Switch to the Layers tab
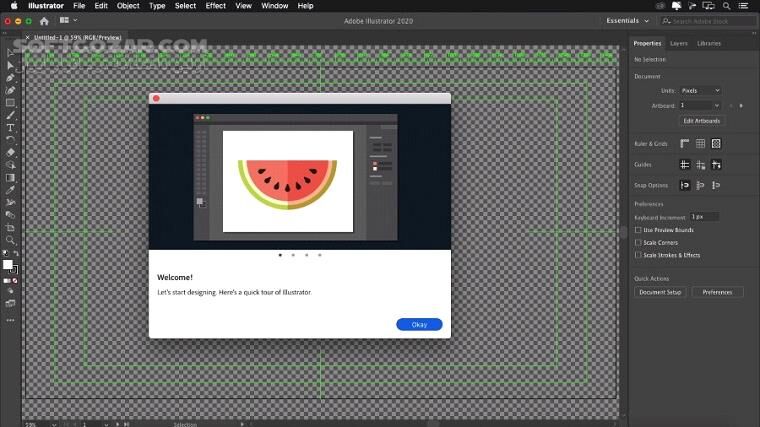760x427 pixels. pos(679,44)
